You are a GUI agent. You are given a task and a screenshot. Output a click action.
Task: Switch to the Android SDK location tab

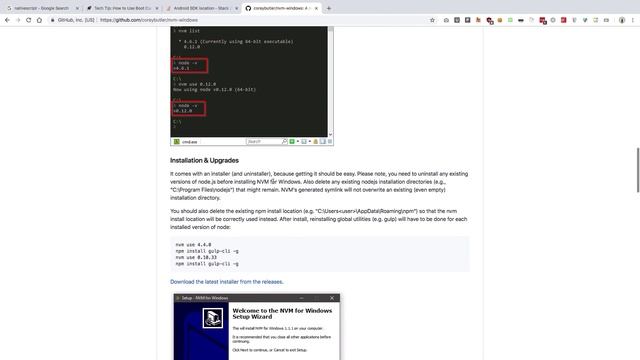point(201,8)
